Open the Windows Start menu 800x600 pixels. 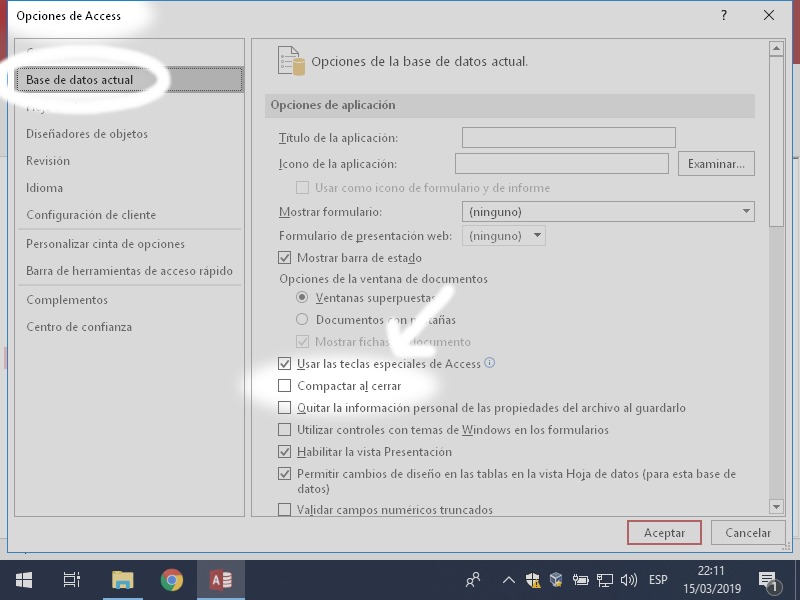(x=22, y=579)
